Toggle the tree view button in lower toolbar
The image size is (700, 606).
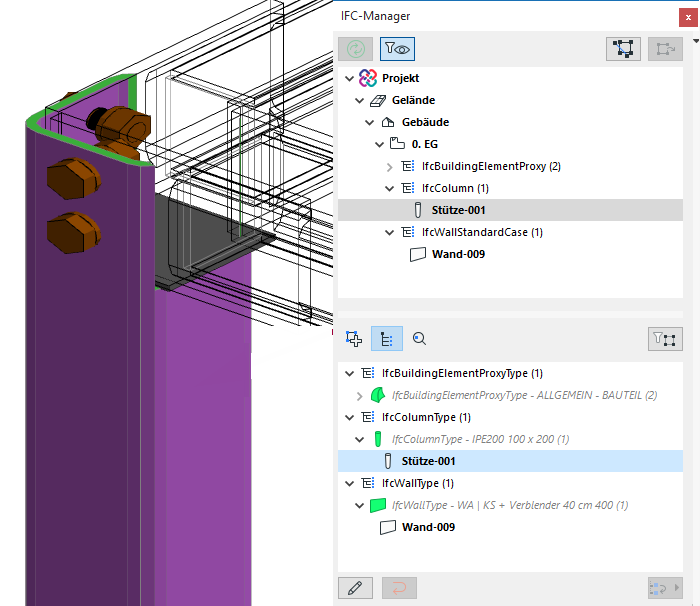pyautogui.click(x=387, y=339)
